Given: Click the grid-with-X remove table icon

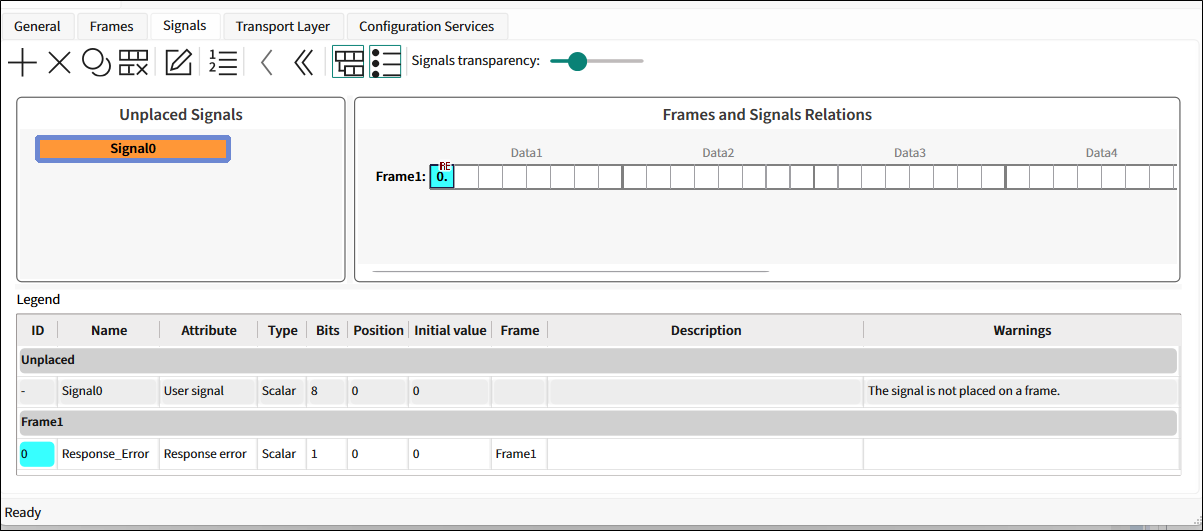Looking at the screenshot, I should [134, 63].
